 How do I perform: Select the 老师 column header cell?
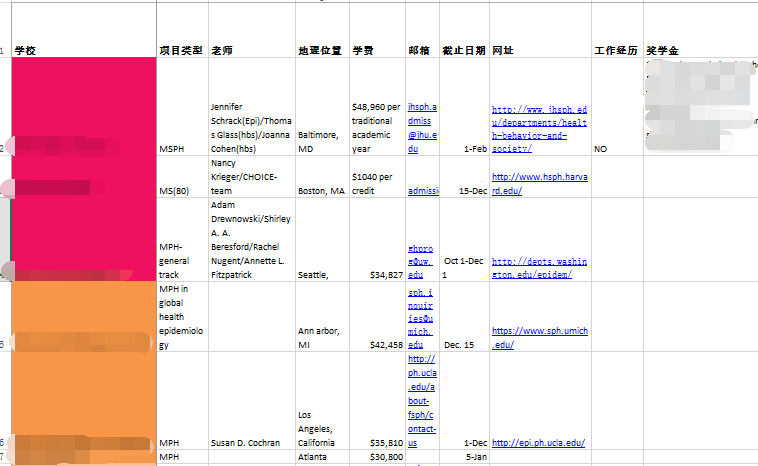point(252,30)
